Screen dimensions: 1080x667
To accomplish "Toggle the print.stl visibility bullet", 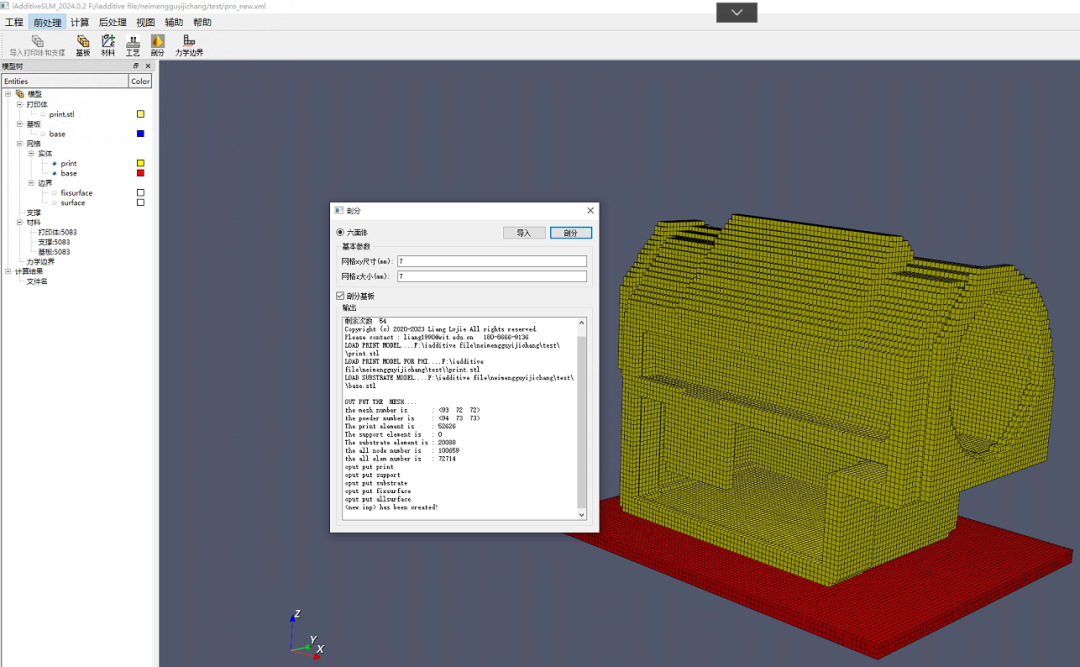I will [43, 114].
